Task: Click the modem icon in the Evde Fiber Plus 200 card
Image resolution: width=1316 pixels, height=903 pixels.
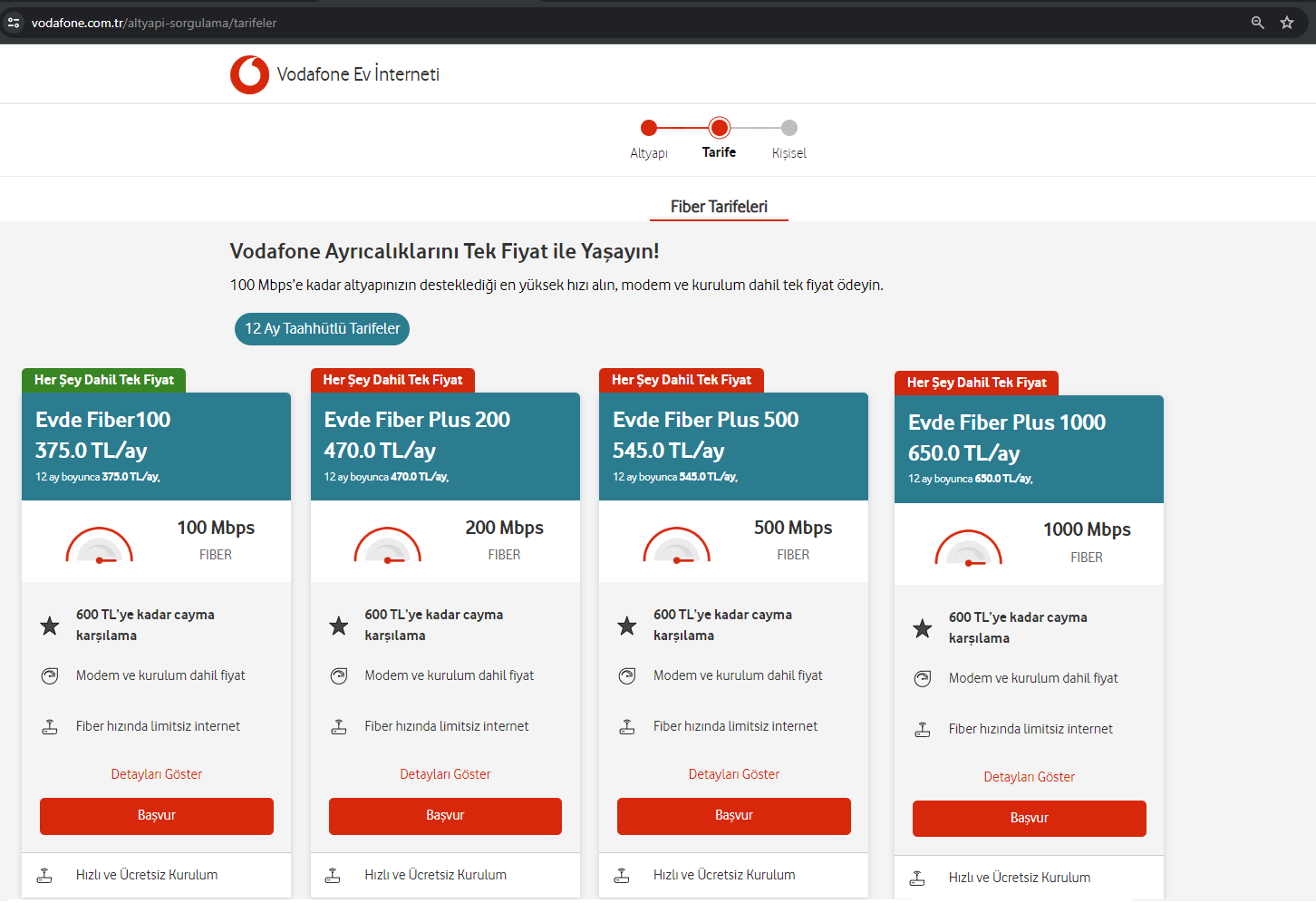Action: click(x=339, y=675)
